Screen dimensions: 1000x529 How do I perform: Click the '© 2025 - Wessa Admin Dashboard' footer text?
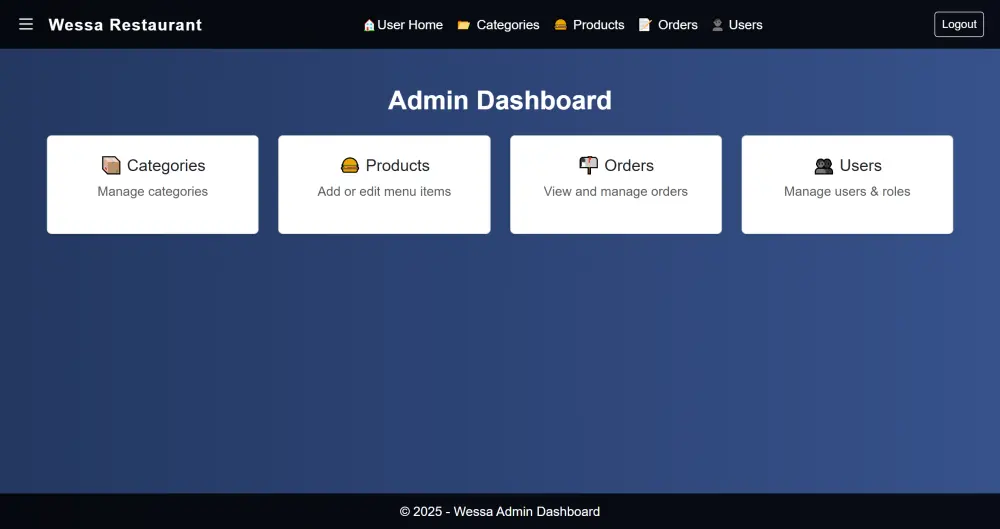500,511
